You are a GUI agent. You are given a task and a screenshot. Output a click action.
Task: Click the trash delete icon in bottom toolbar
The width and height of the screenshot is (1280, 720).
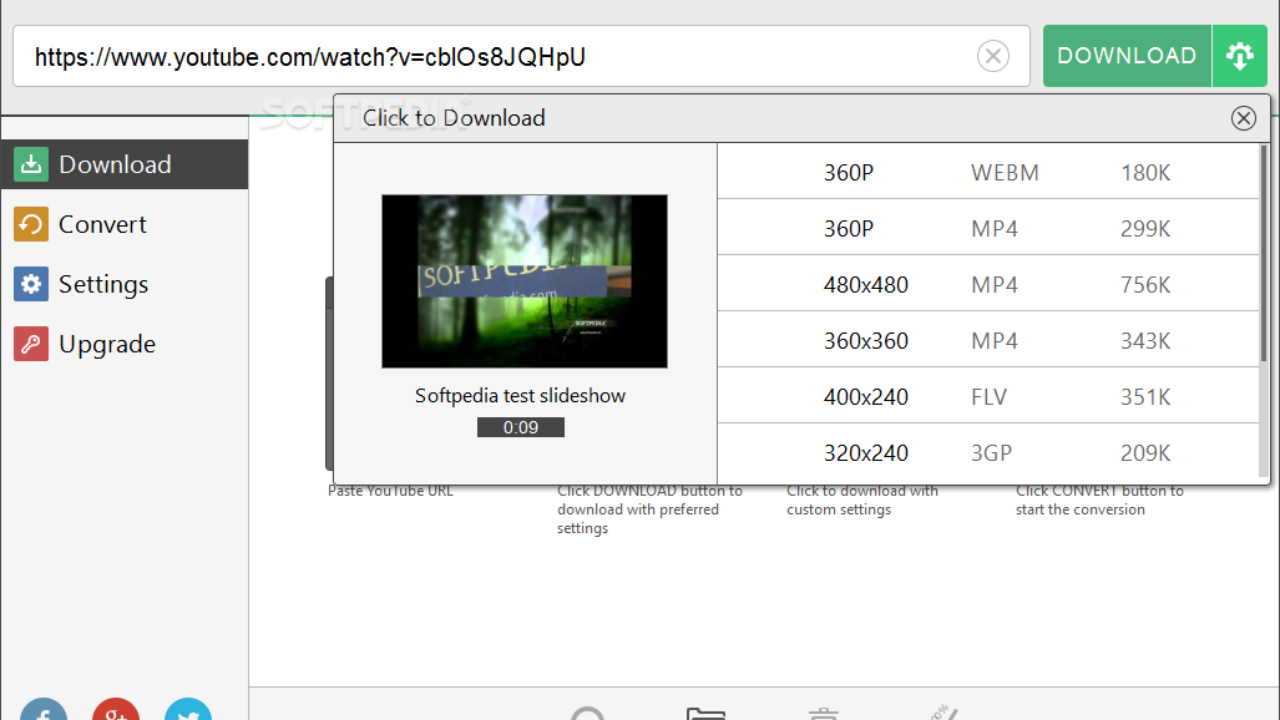(x=823, y=713)
